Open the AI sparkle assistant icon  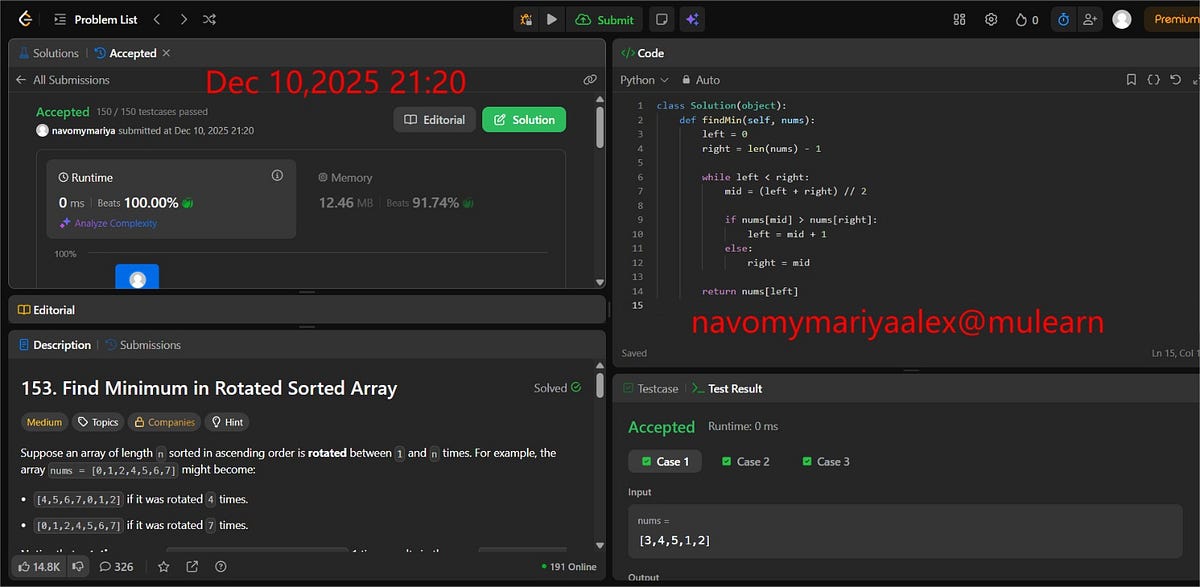tap(691, 19)
